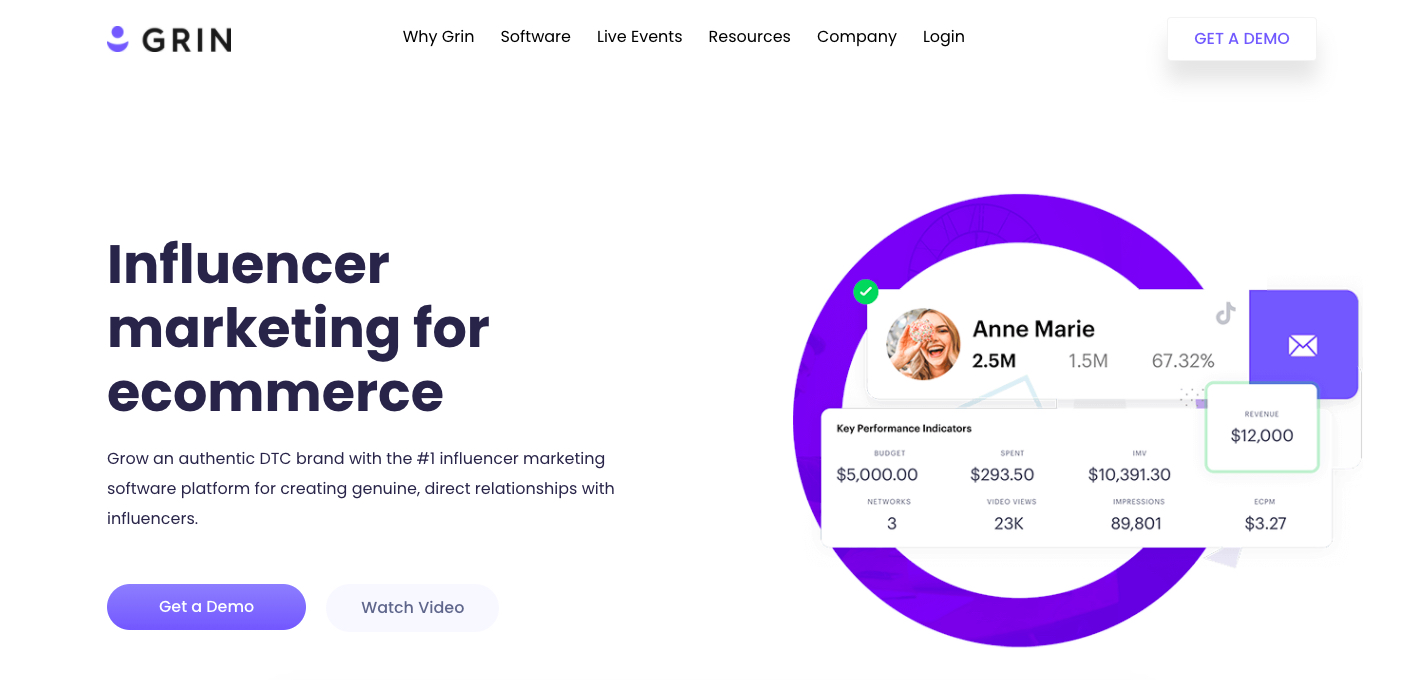Screen dimensions: 1427x680
Task: Click the Grow an authentic DTC brand paragraph
Action: coord(361,489)
